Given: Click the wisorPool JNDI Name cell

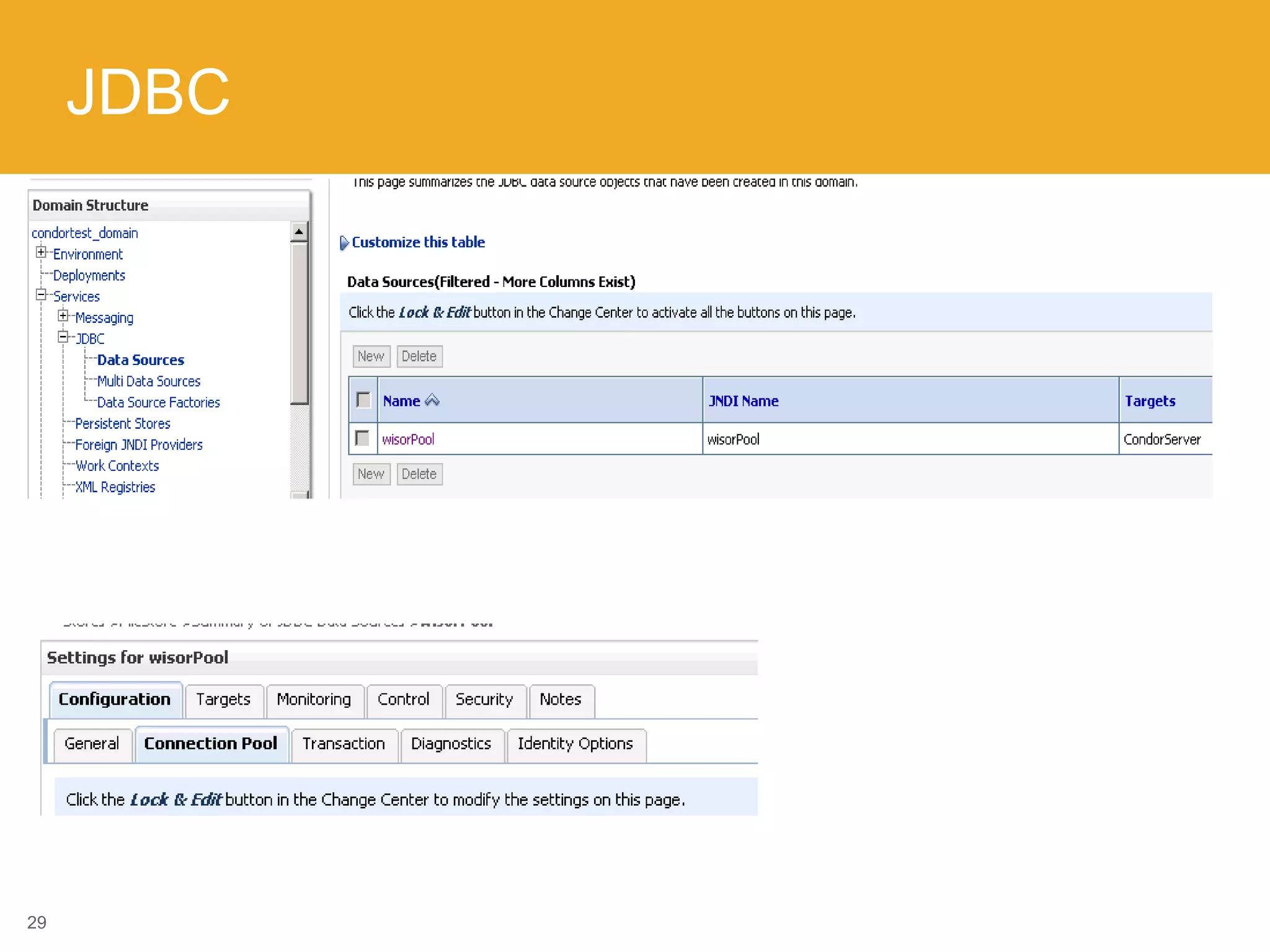Looking at the screenshot, I should pos(734,439).
